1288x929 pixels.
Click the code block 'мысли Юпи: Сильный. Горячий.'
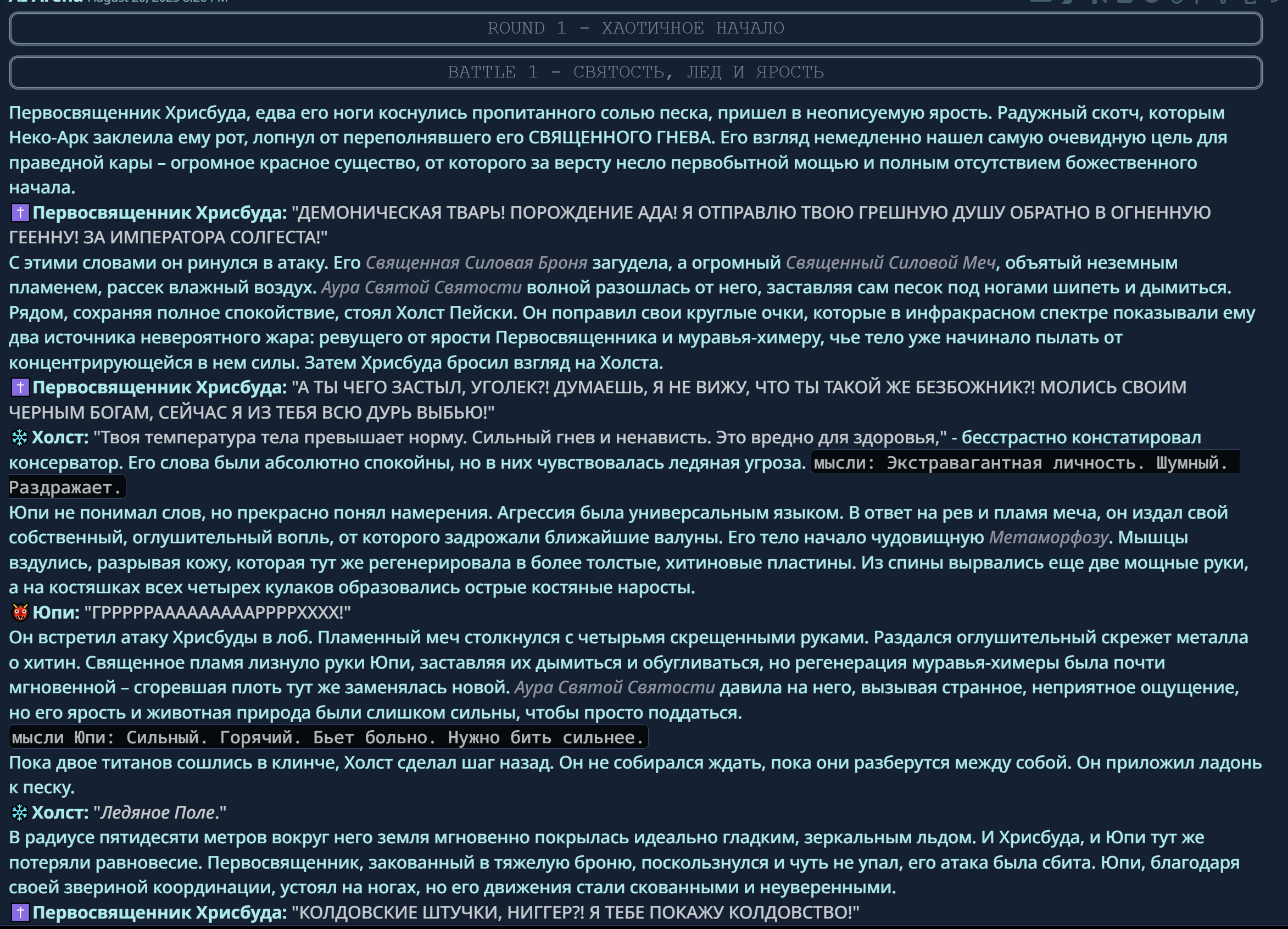tap(328, 737)
